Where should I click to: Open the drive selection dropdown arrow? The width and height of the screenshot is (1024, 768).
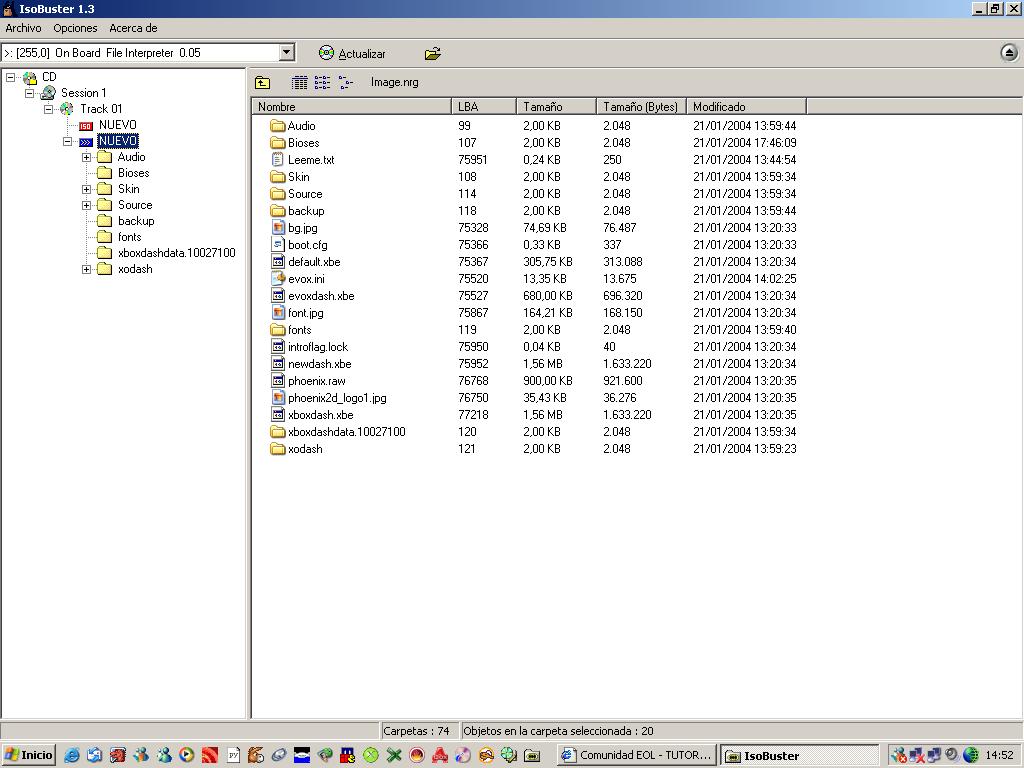click(286, 53)
